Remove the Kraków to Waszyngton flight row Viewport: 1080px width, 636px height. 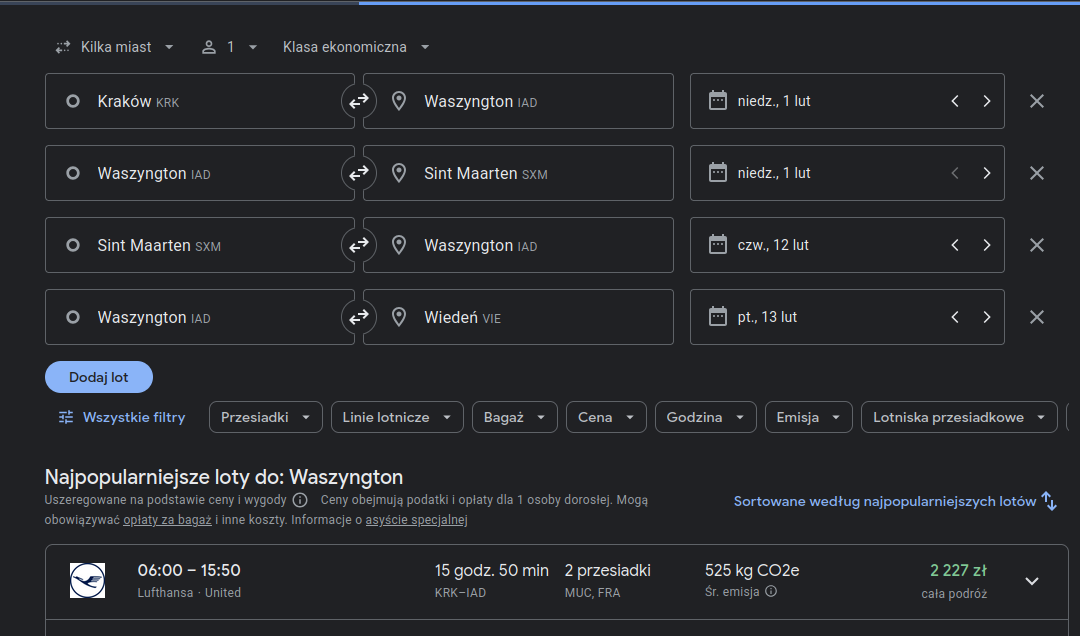click(1037, 101)
